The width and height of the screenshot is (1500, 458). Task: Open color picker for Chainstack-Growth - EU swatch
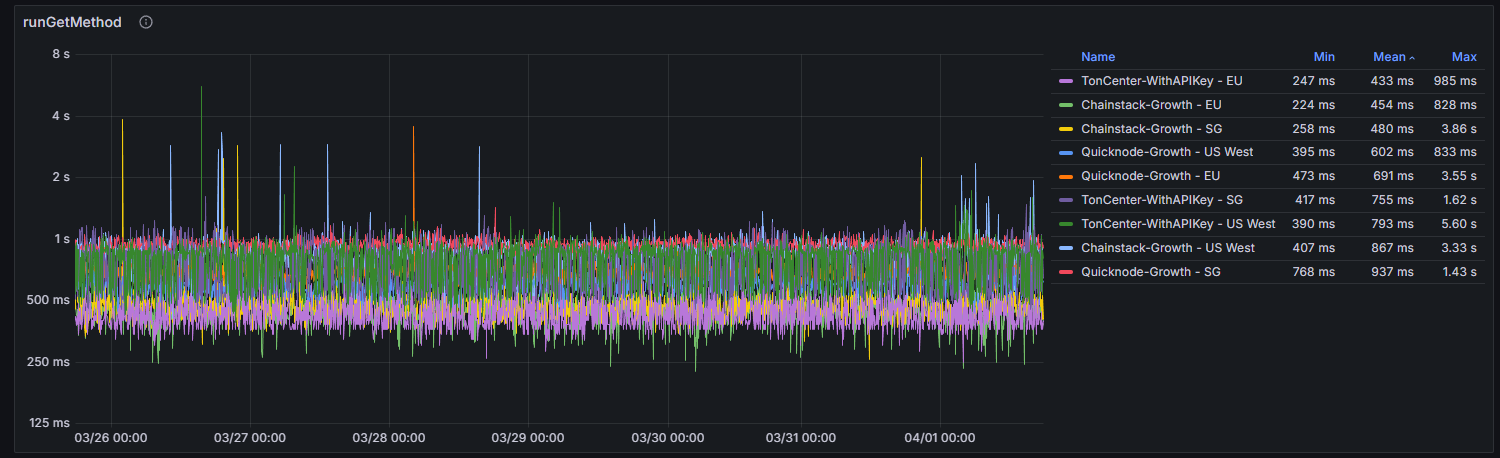[1066, 105]
